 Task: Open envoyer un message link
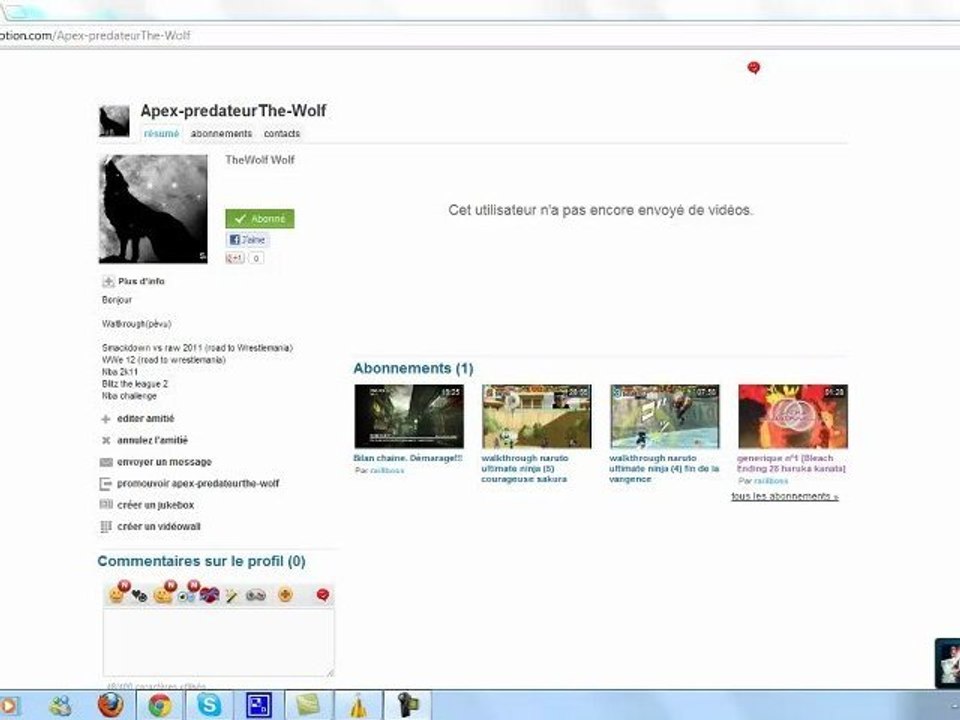click(x=164, y=462)
